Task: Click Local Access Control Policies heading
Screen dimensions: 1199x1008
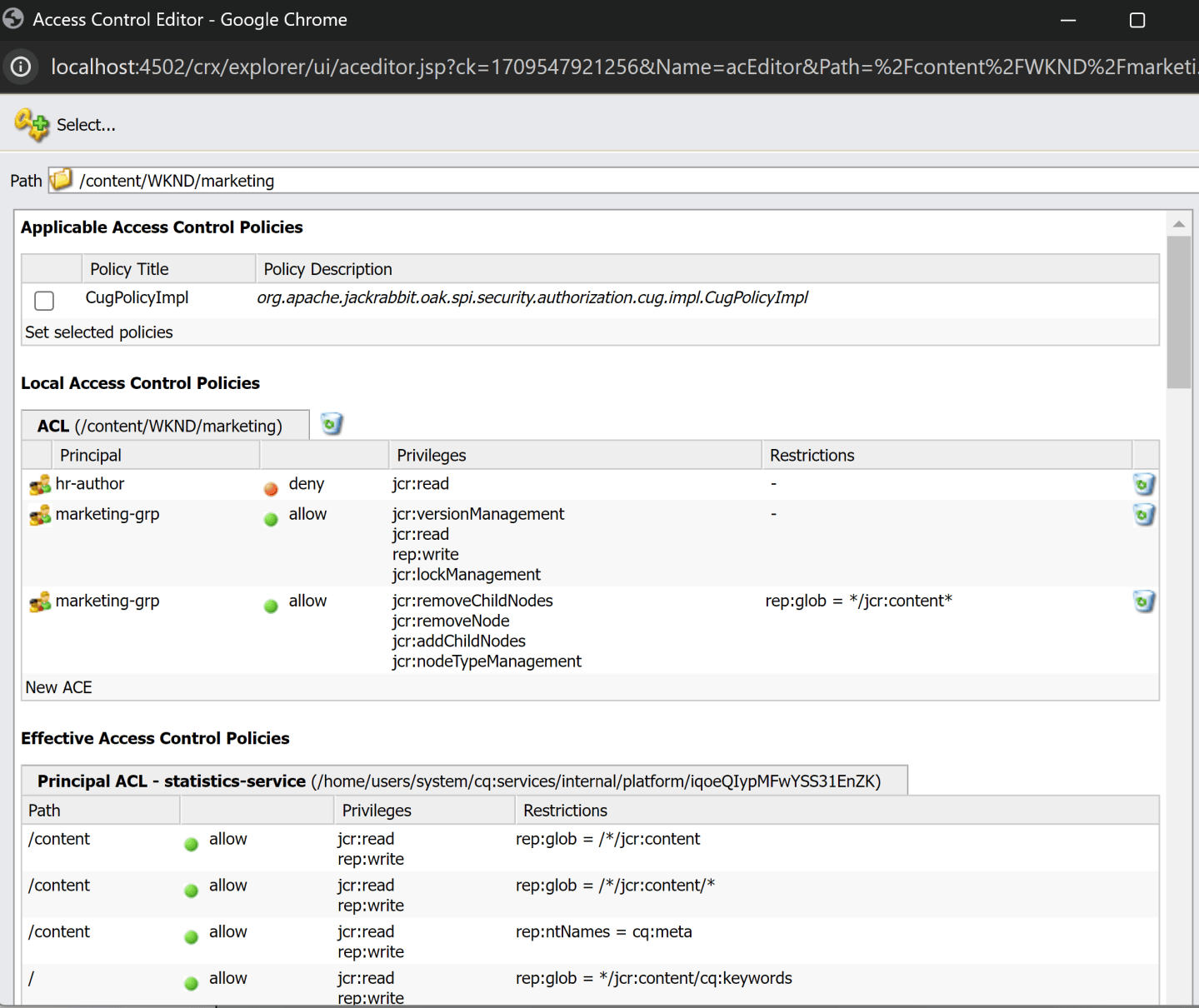Action: tap(140, 383)
